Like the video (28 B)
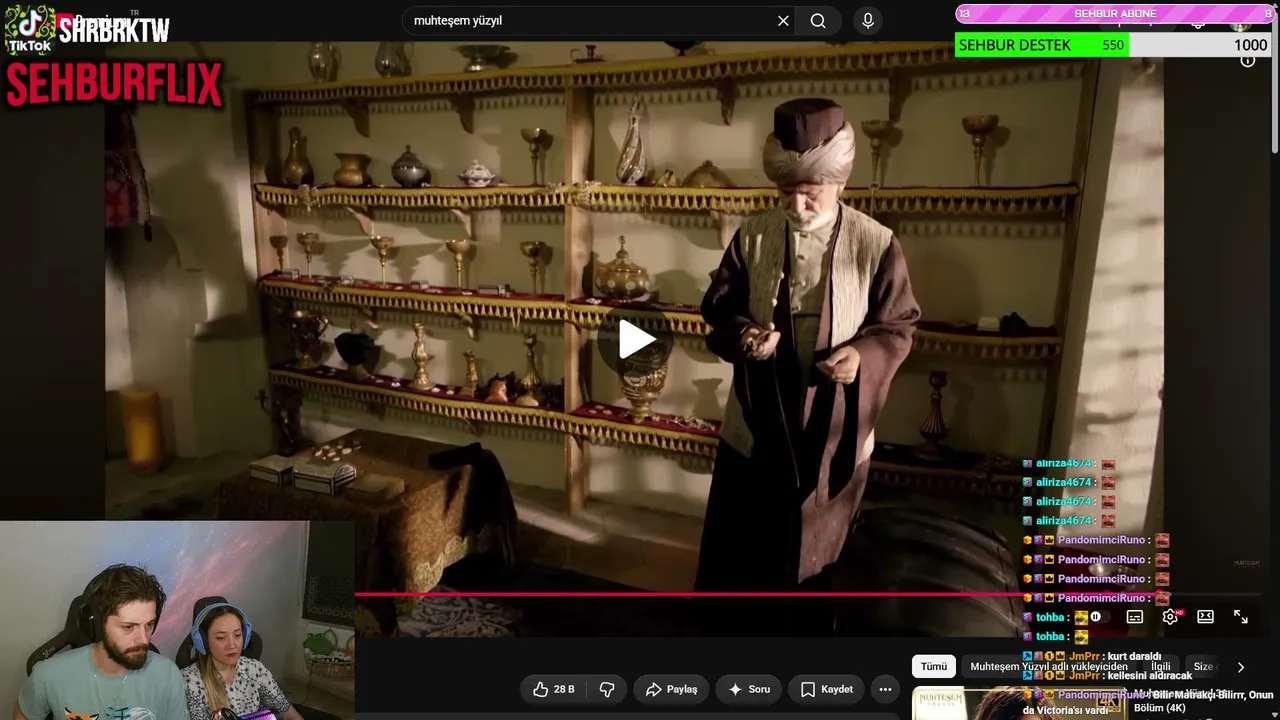The image size is (1280, 720). click(553, 689)
